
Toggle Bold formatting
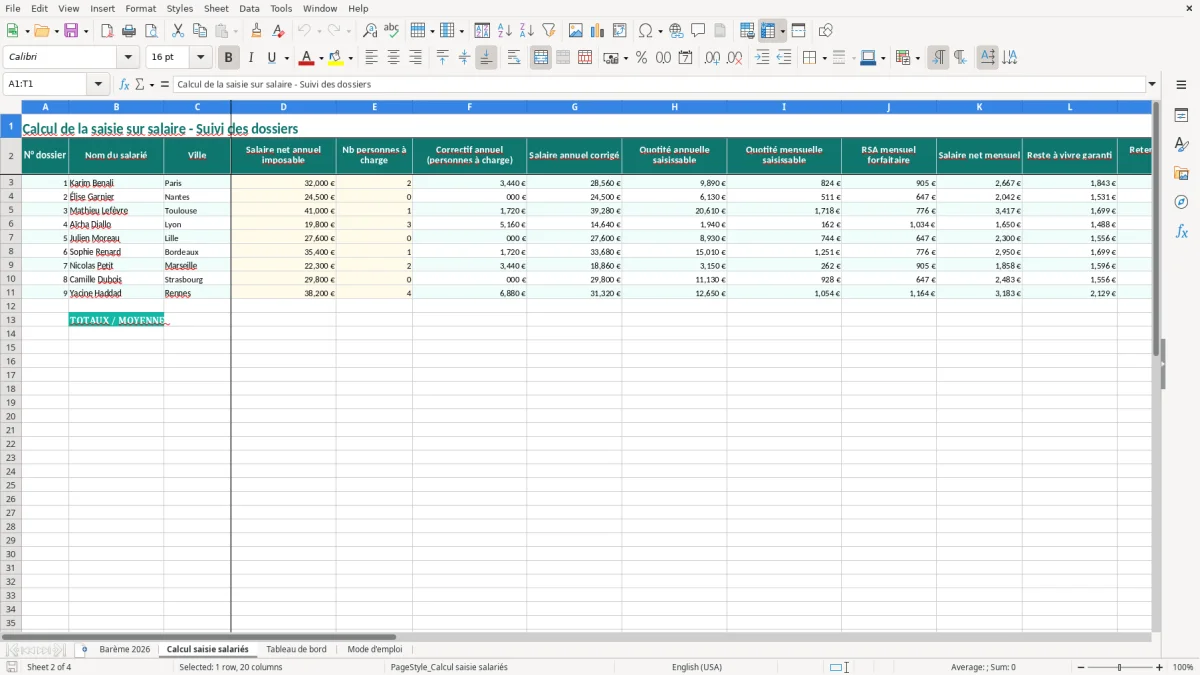coord(229,58)
